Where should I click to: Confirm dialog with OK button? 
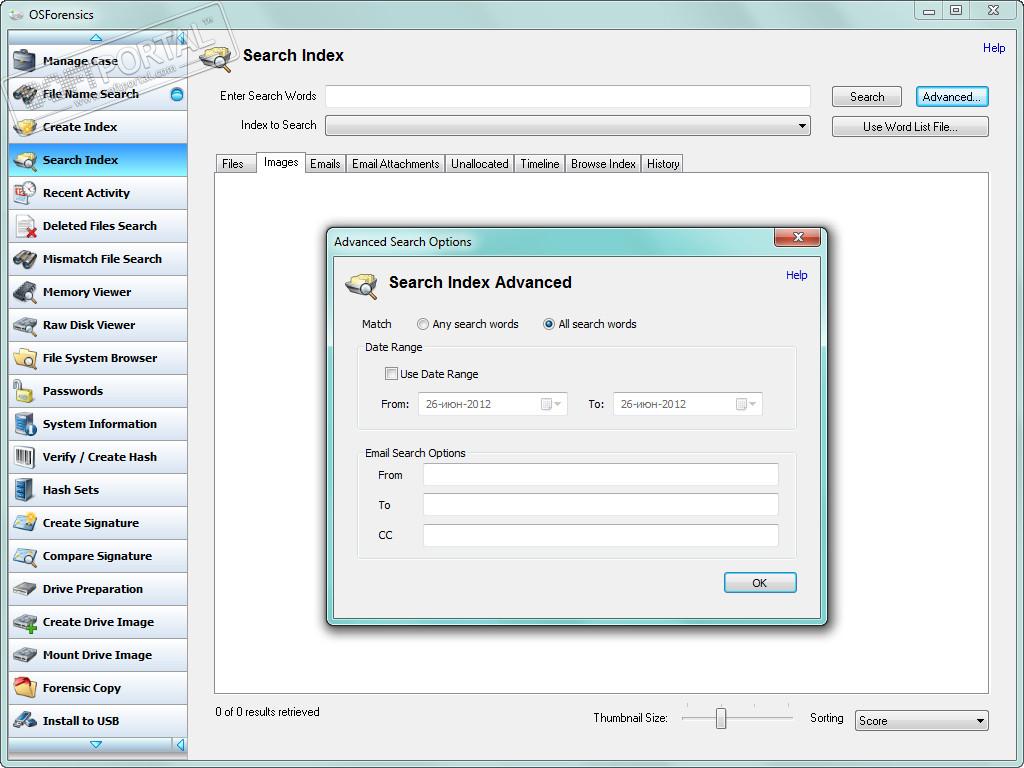coord(760,583)
